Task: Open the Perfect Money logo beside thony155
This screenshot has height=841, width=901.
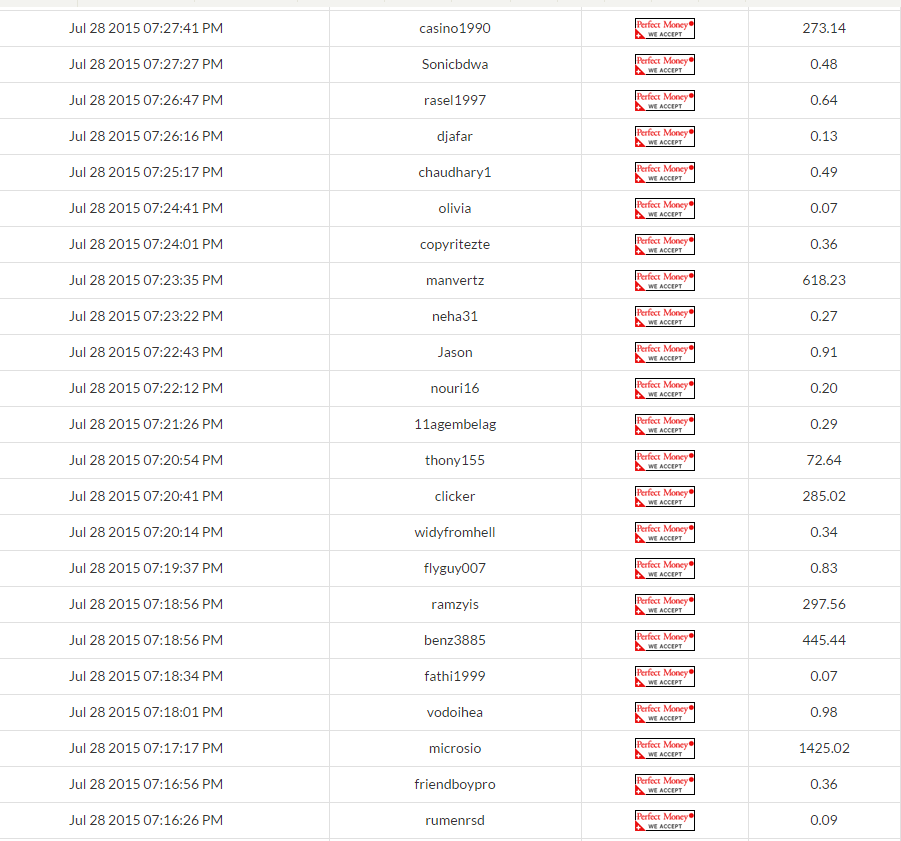Action: [664, 460]
